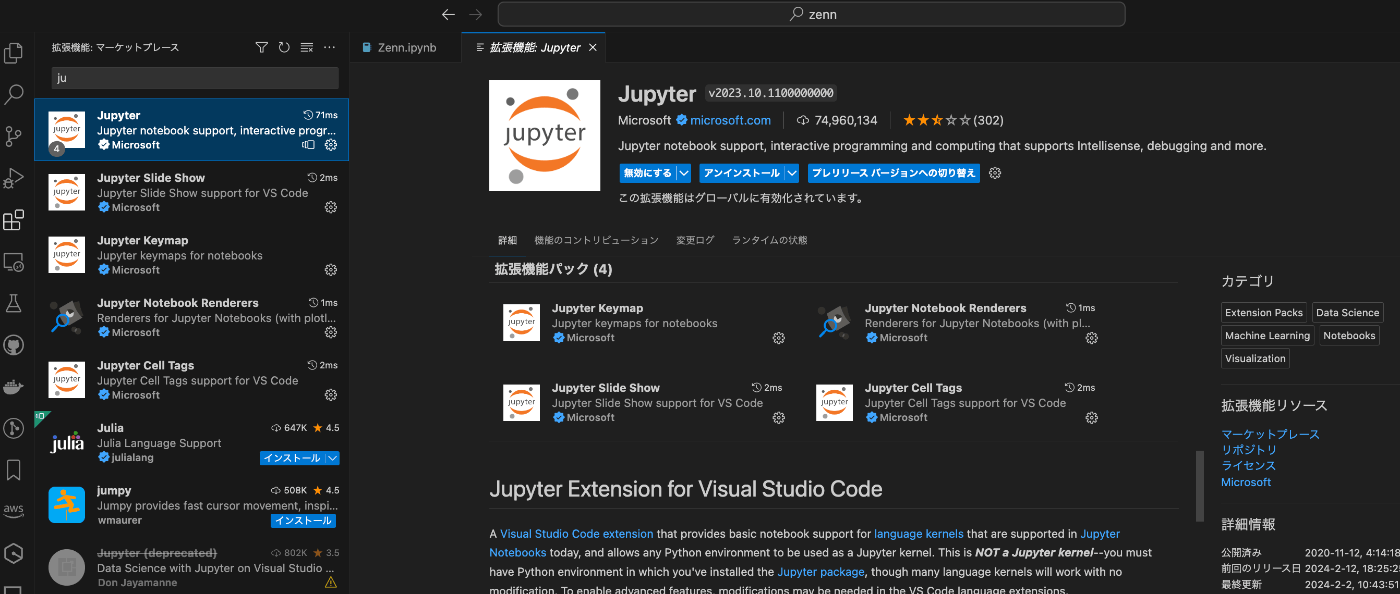Close the 拡張機能: Jupyter tab
1400x594 pixels.
pyautogui.click(x=593, y=47)
